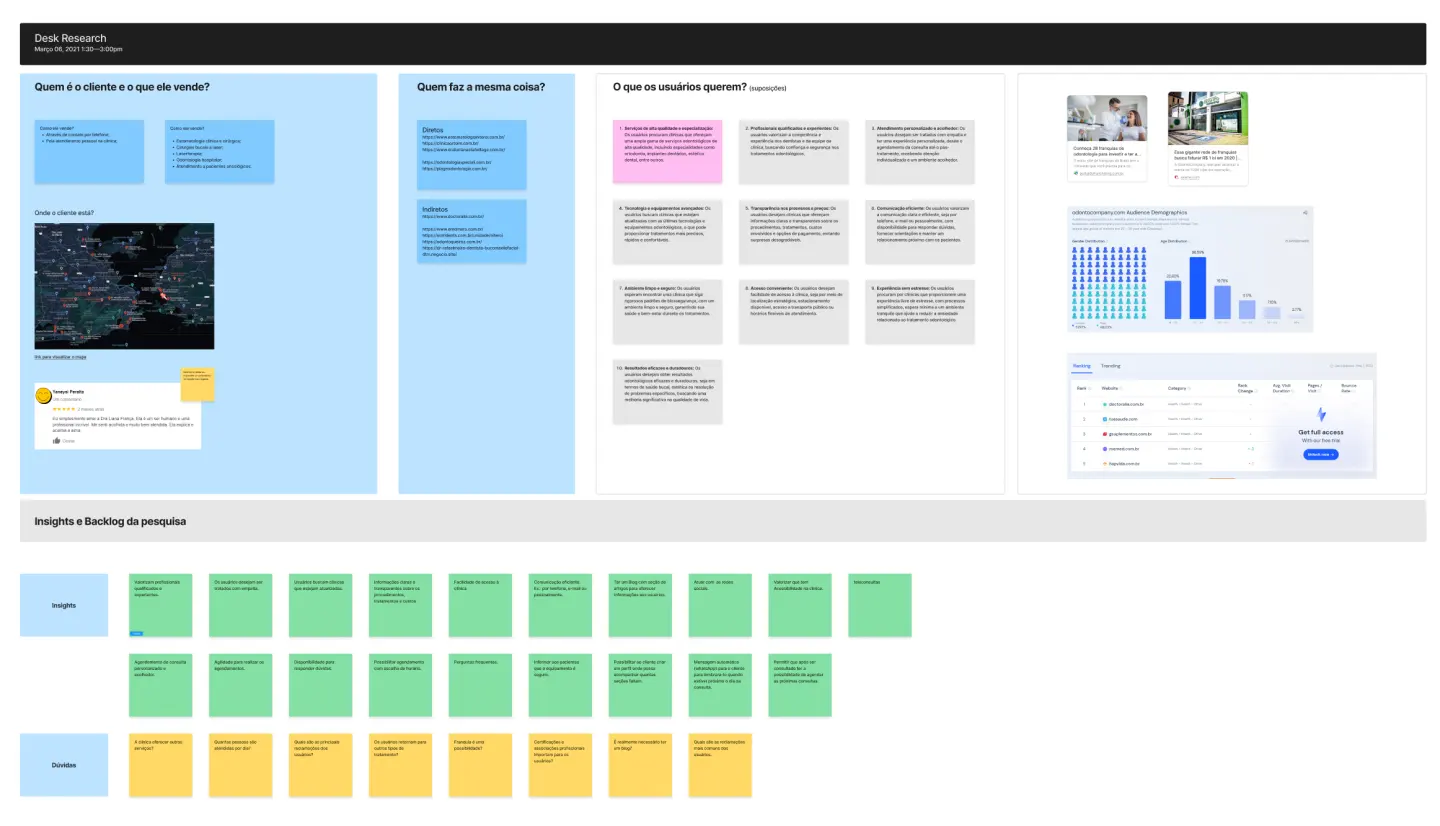
Task: Click the yellow smiley avatar of the reviewer
Action: click(x=44, y=396)
